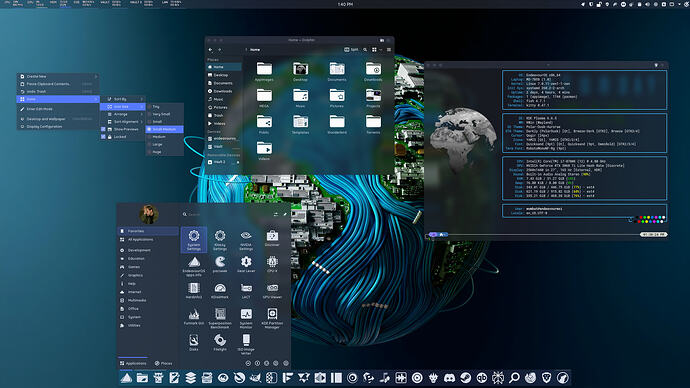
Task: Click the launcher search field
Action: pyautogui.click(x=227, y=215)
